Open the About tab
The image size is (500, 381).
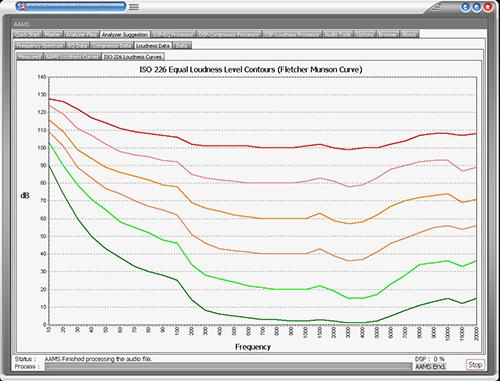(x=409, y=34)
